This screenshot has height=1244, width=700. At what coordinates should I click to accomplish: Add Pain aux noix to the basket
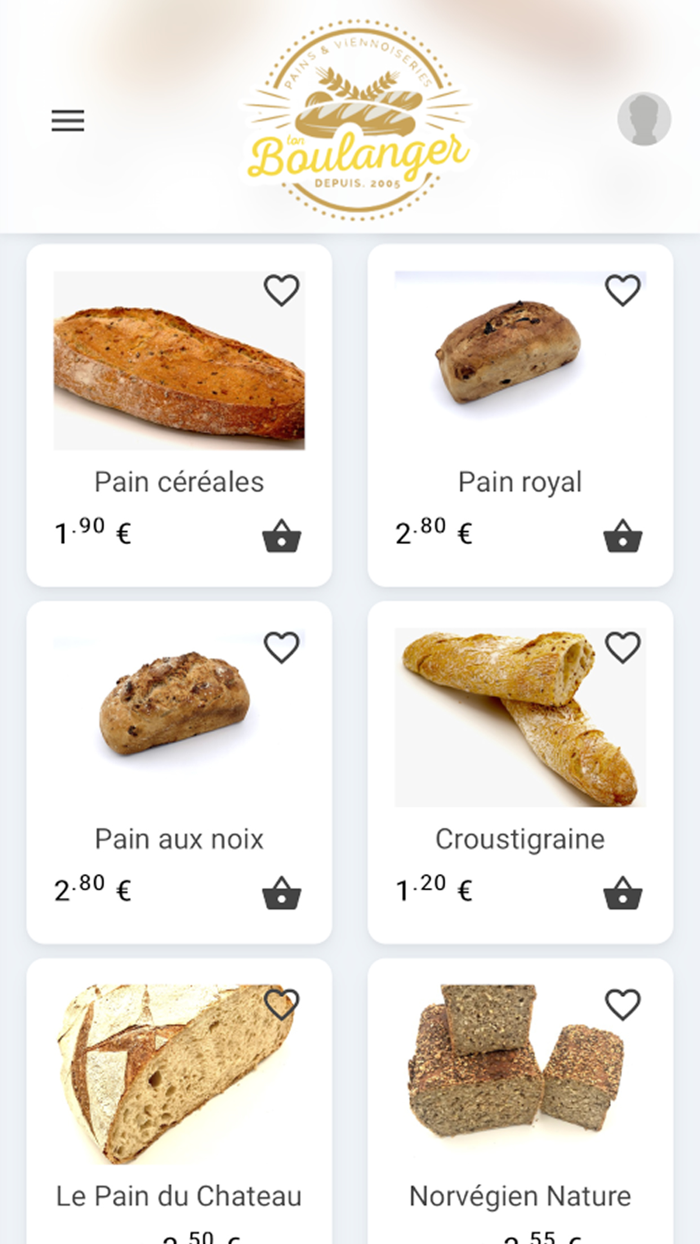281,894
